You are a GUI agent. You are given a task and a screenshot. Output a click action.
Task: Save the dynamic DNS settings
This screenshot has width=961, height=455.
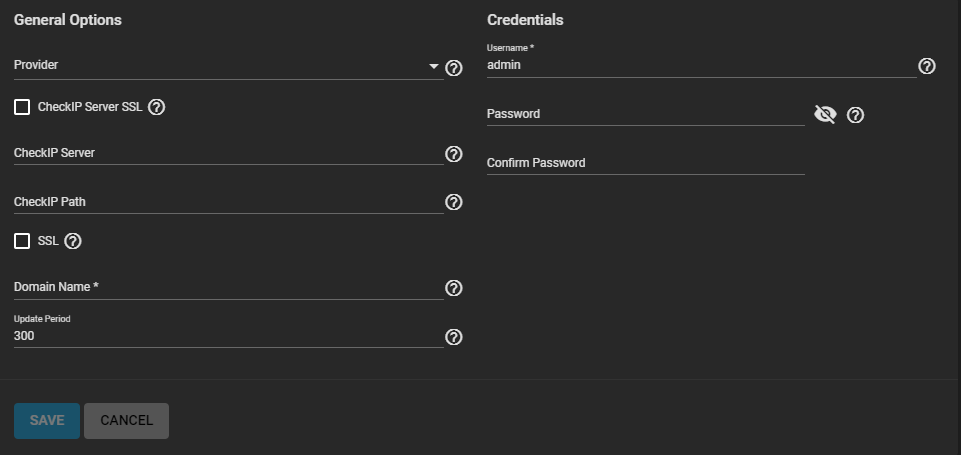coord(47,421)
